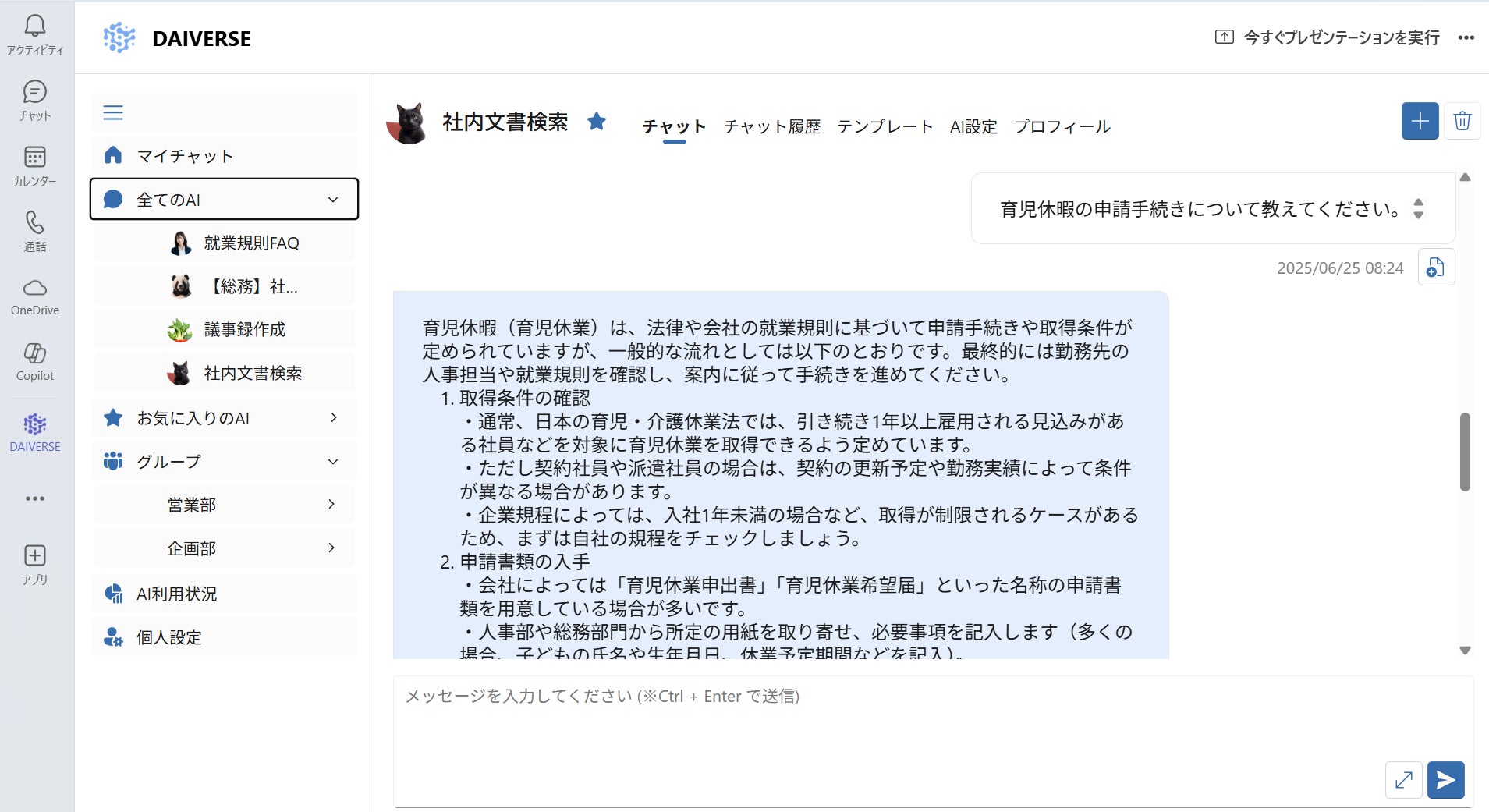This screenshot has height=812, width=1489.
Task: Click the send message arrow icon
Action: coord(1445,779)
